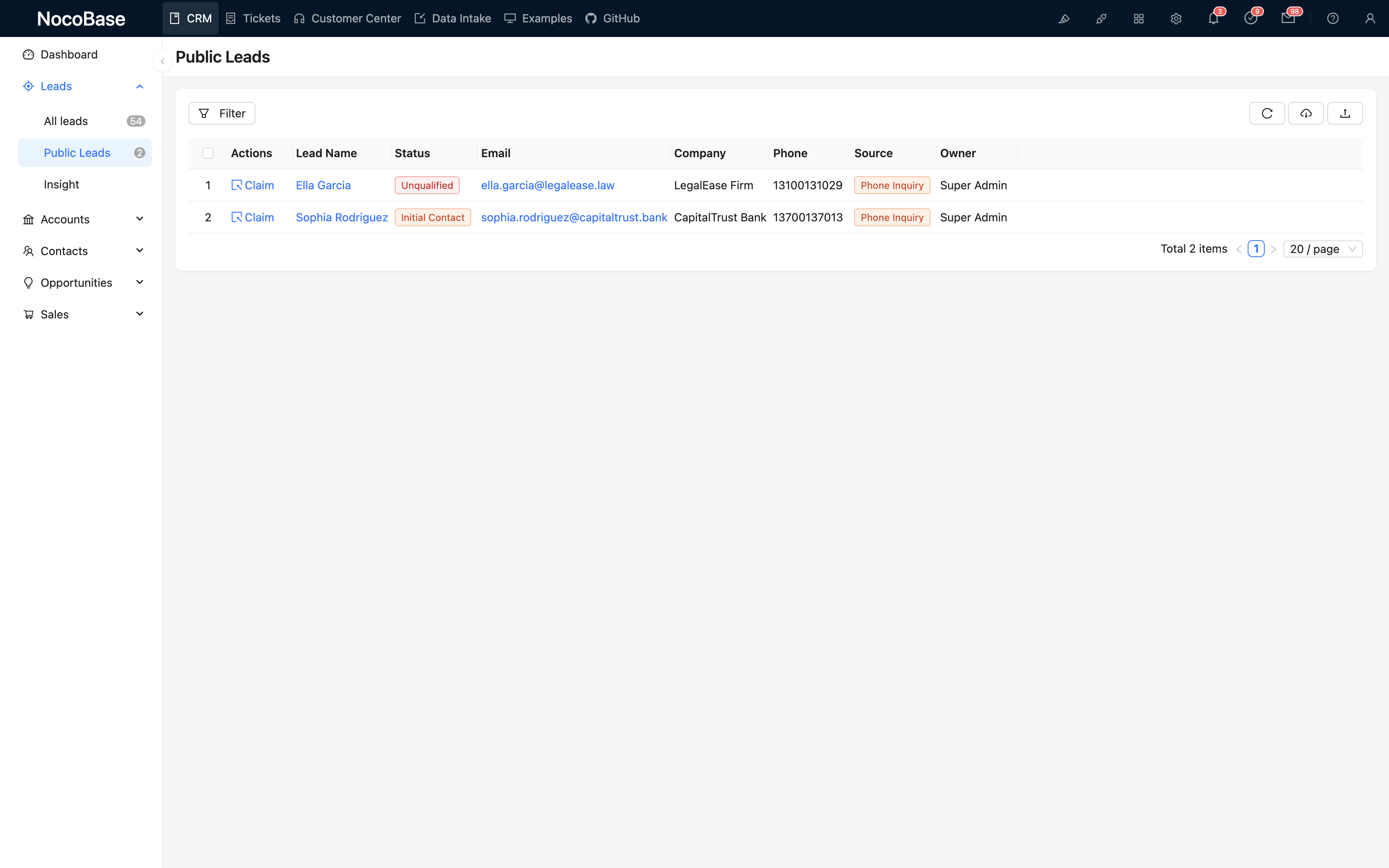Expand the Contacts menu chevron

point(139,250)
